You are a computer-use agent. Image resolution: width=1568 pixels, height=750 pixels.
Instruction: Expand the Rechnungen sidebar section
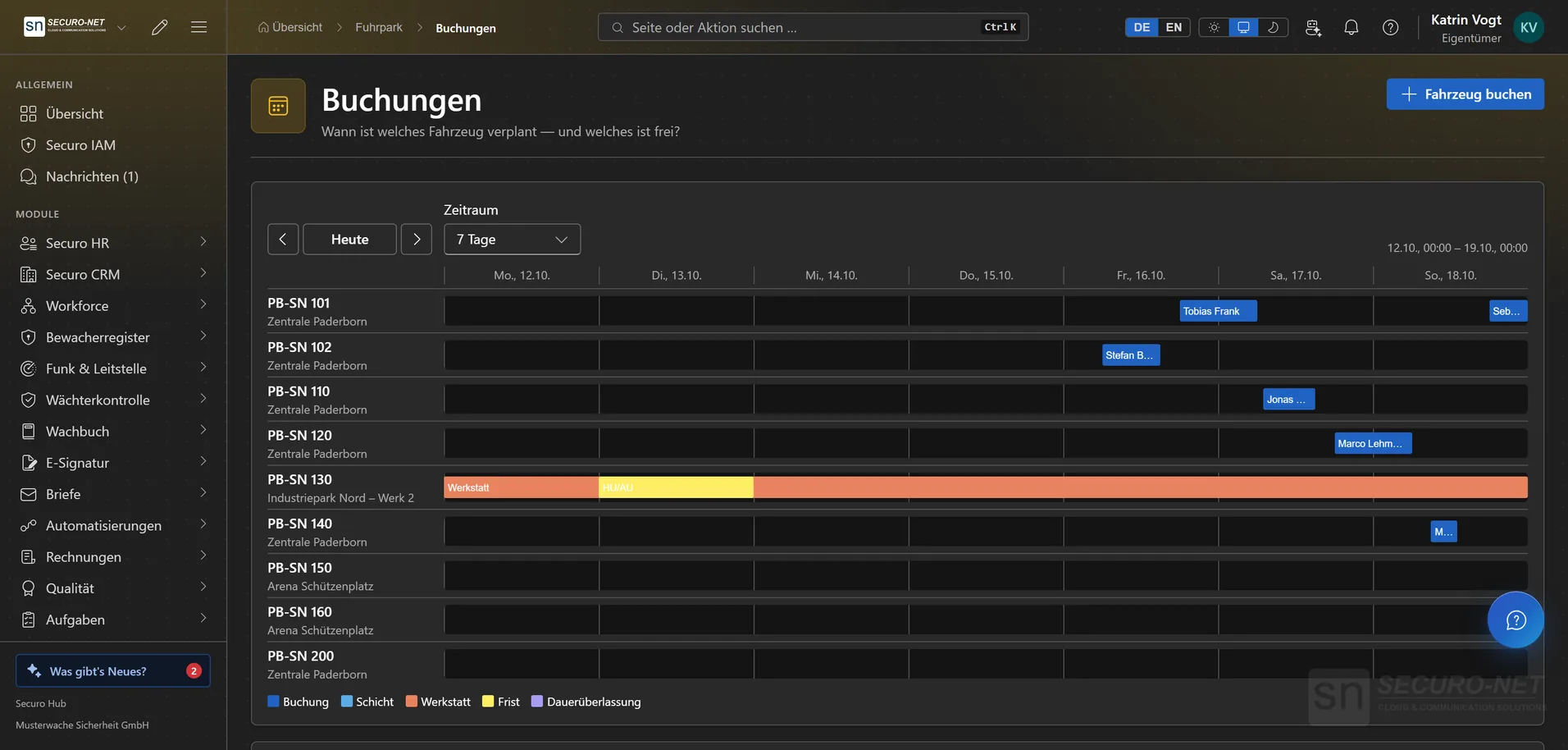tap(113, 557)
